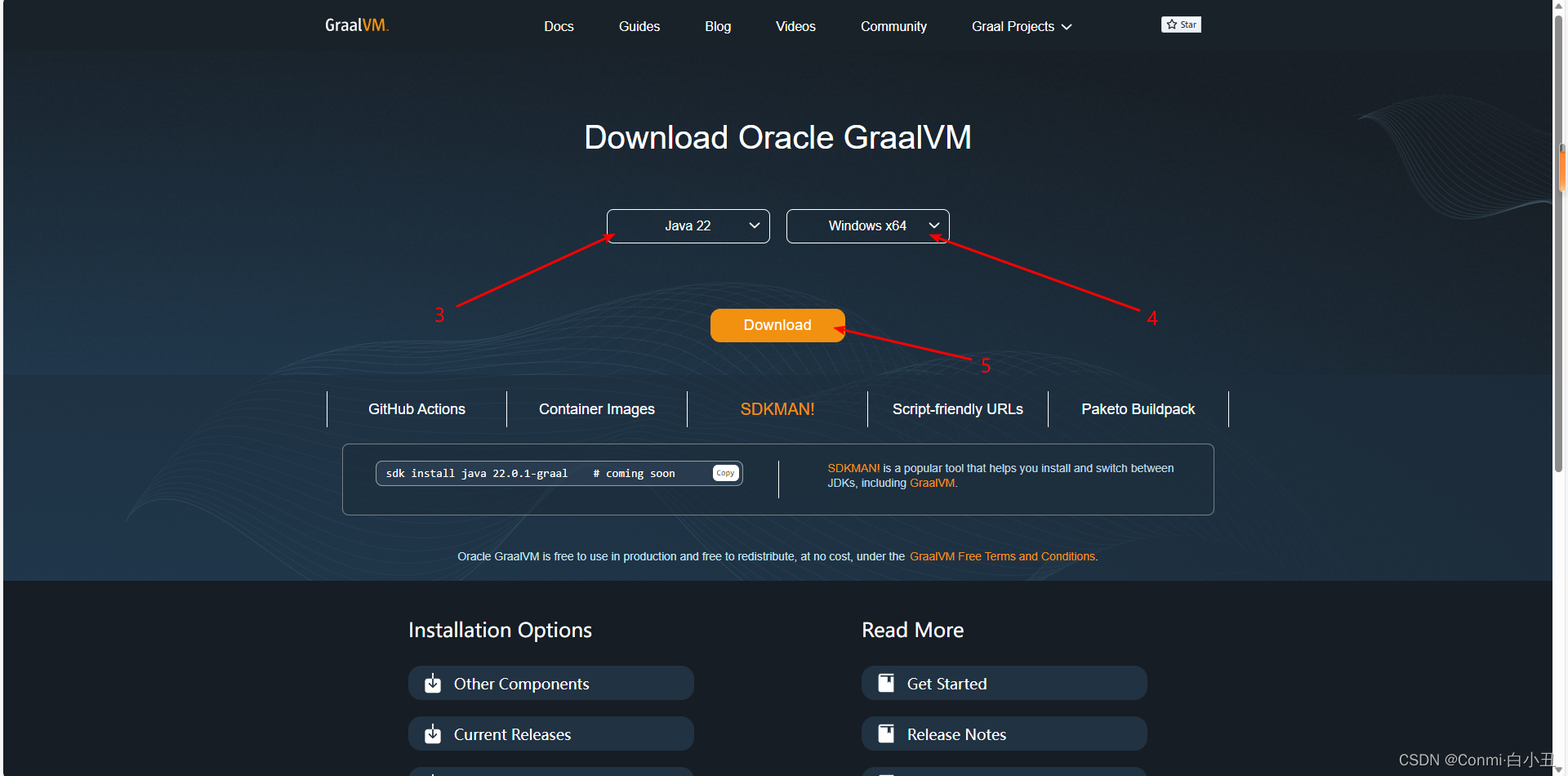Image resolution: width=1568 pixels, height=776 pixels.
Task: Click the Copy button for the sdk install command
Action: tap(724, 472)
